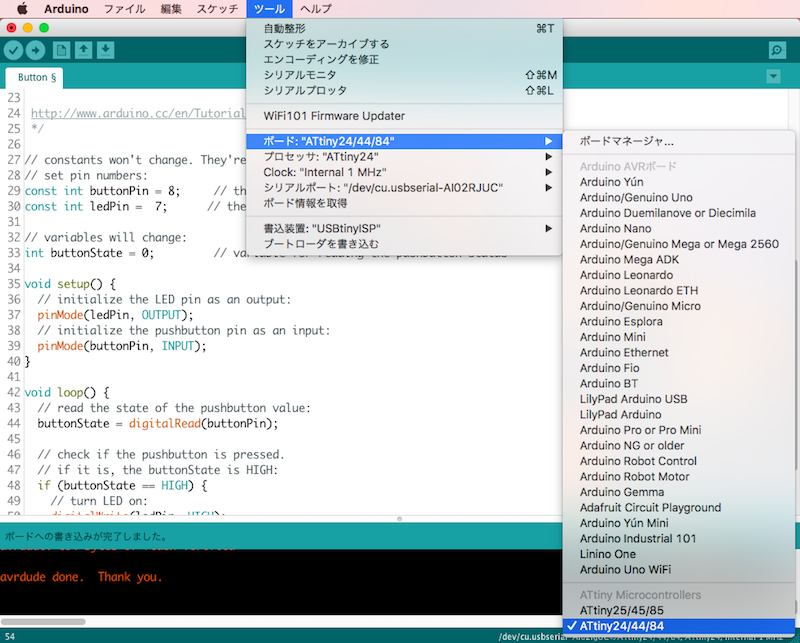Open ボードマネージャ...
This screenshot has height=643, width=800.
(x=679, y=141)
